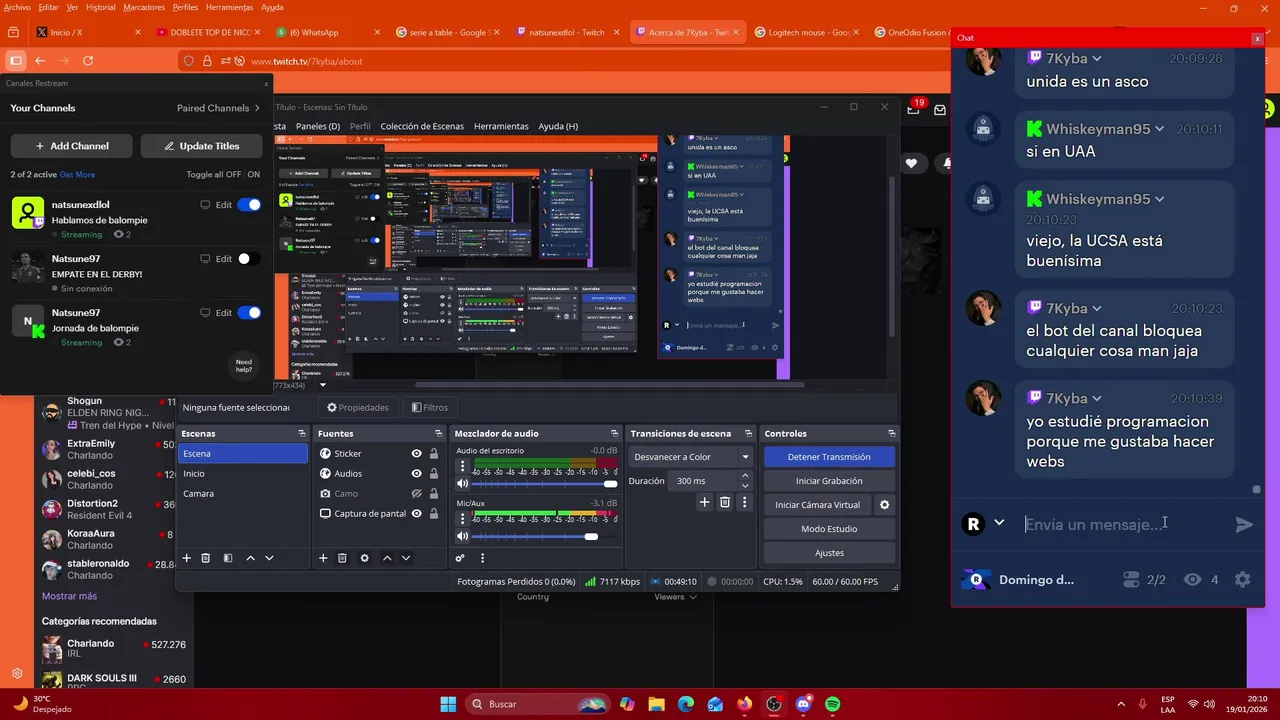Hide the Sticker source with eye icon
Screen dimensions: 1280x720
416,454
